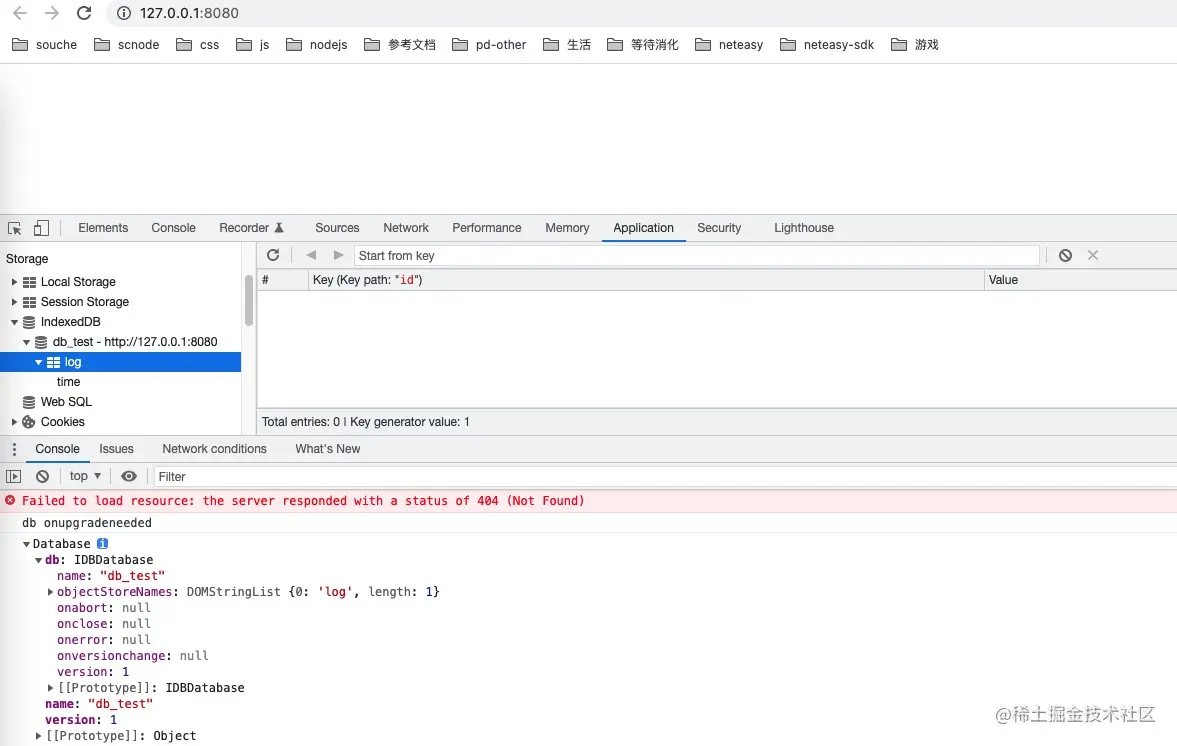Viewport: 1177px width, 746px height.
Task: Open the css bookmark folder
Action: 197,45
